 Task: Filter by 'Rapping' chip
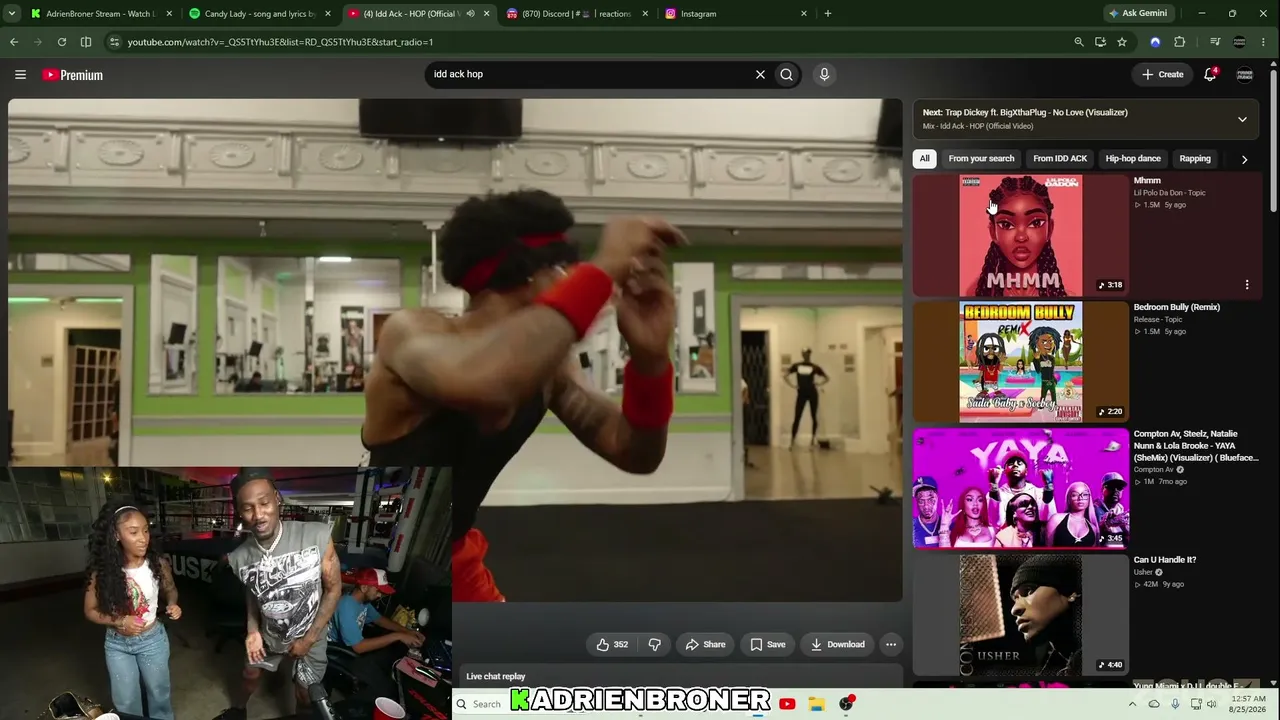[1195, 159]
